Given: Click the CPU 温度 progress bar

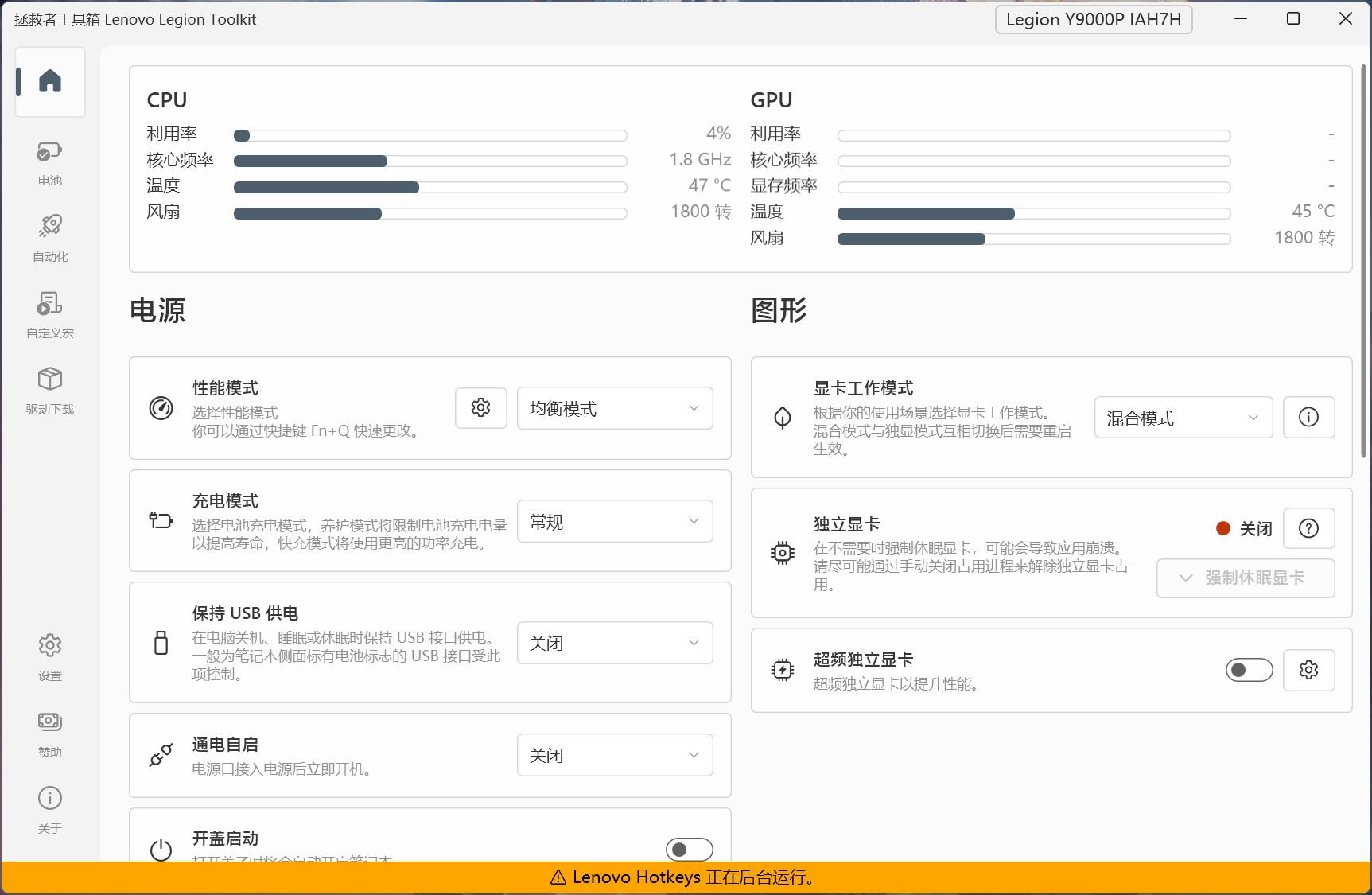Looking at the screenshot, I should coord(430,188).
